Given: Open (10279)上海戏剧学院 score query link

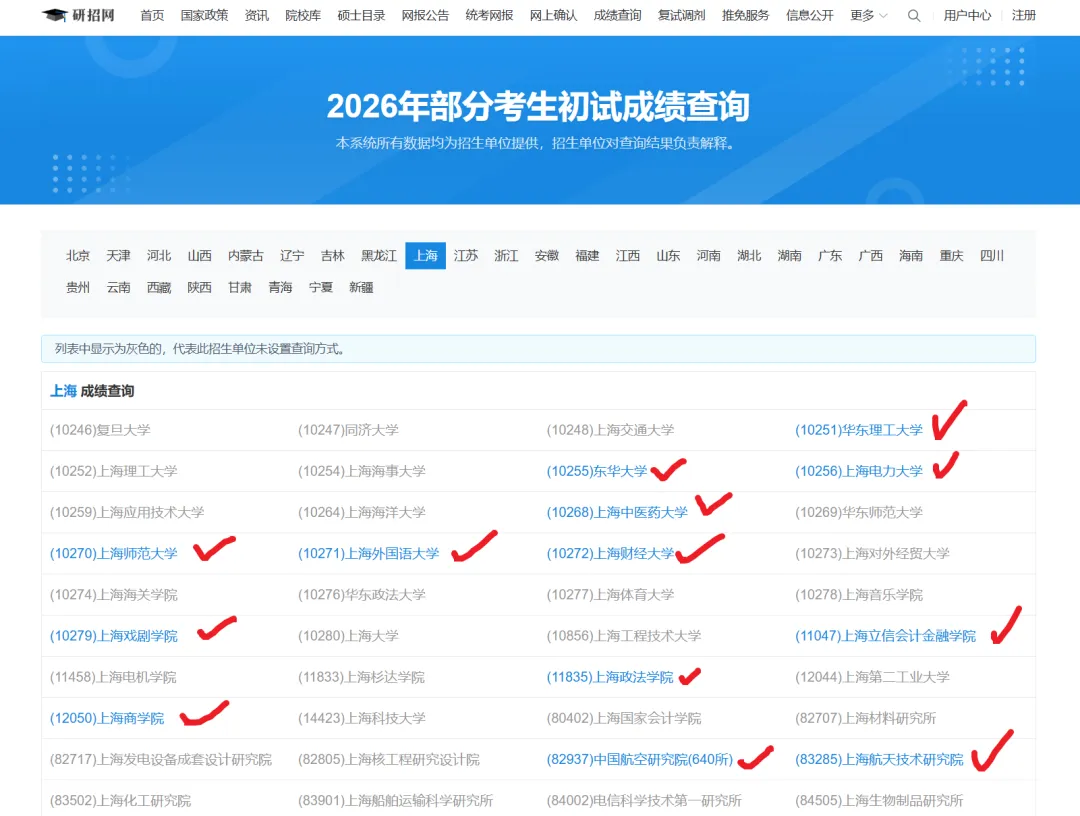Looking at the screenshot, I should pos(114,636).
